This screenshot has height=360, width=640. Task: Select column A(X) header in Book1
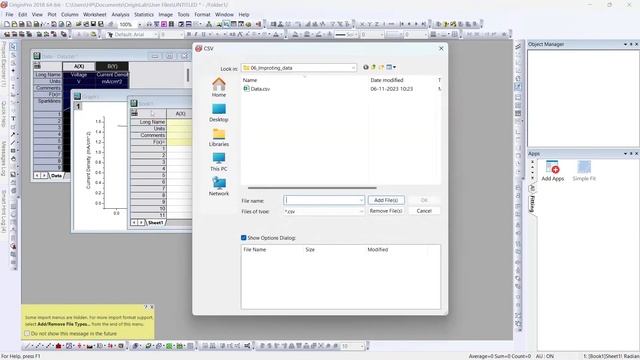180,113
